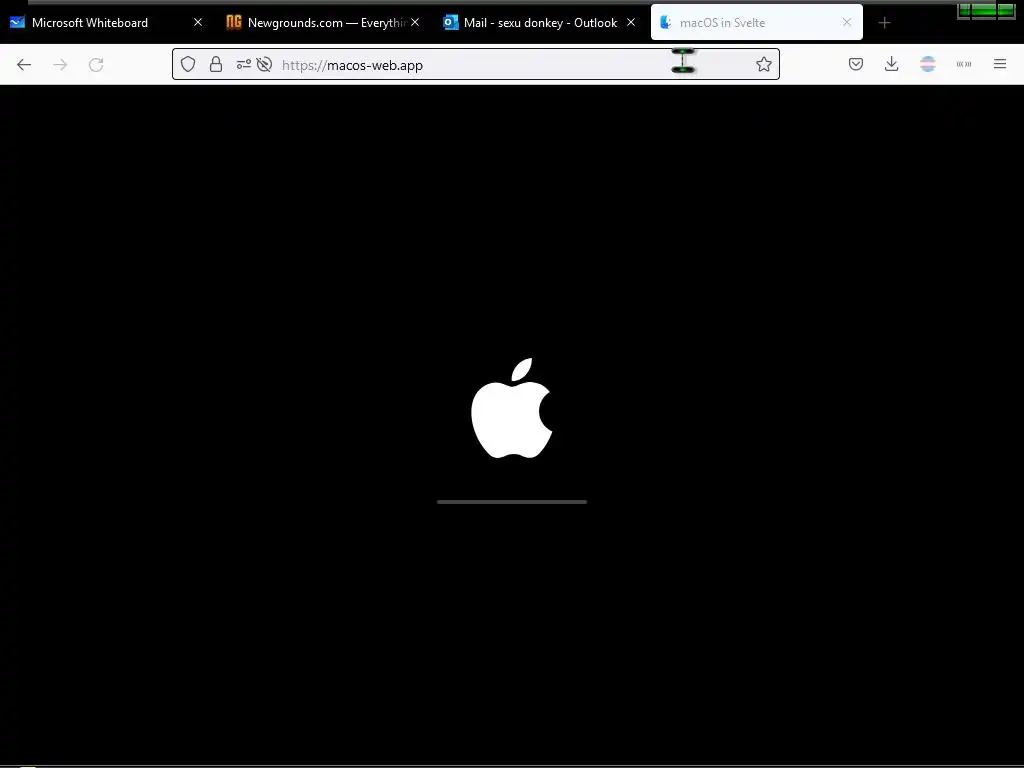The height and width of the screenshot is (768, 1024).
Task: Open the Downloads panel
Action: pyautogui.click(x=891, y=64)
